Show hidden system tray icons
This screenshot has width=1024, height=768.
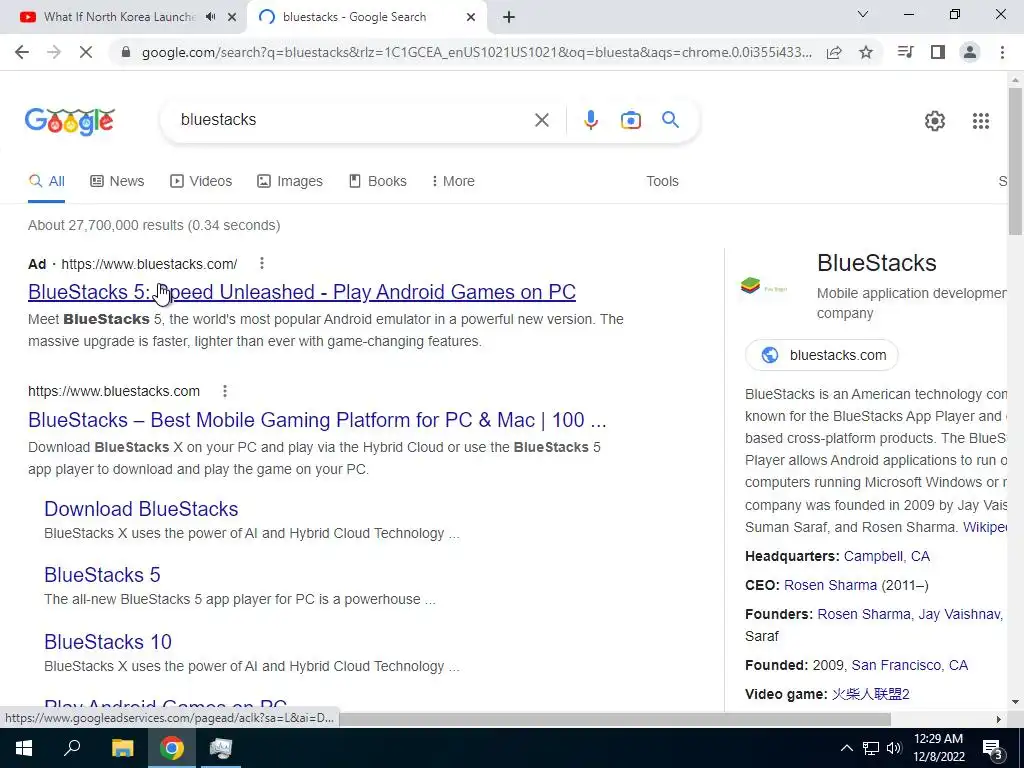[x=846, y=748]
